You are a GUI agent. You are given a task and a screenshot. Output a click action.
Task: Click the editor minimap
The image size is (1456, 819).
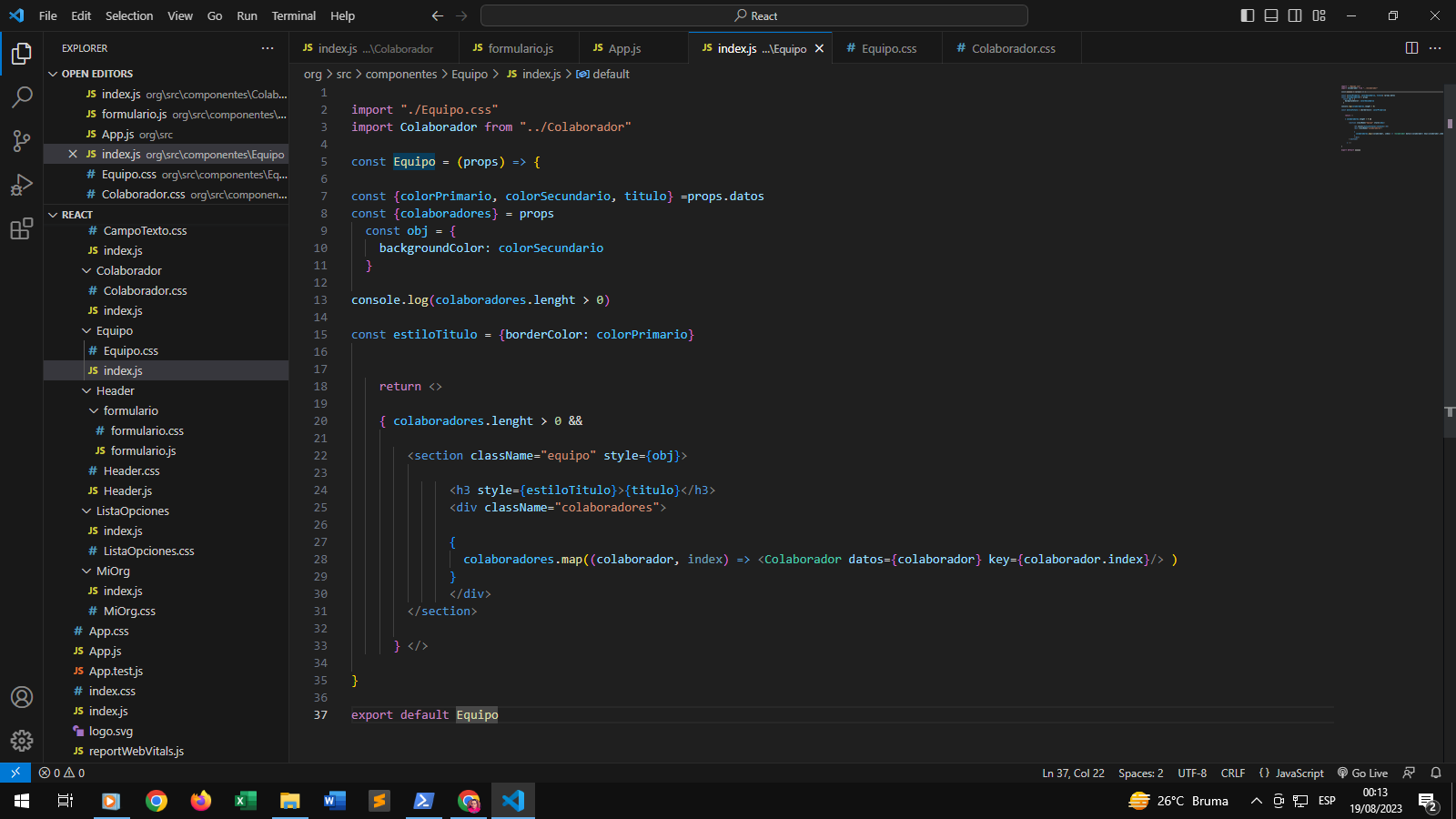[1391, 118]
